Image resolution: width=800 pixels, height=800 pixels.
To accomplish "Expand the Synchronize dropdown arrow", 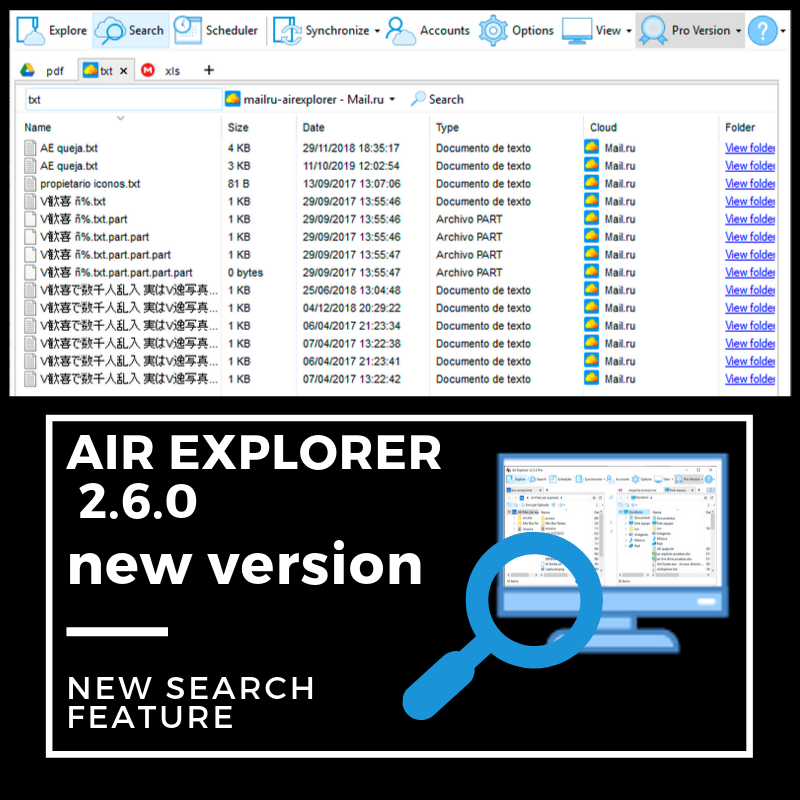I will tap(377, 31).
